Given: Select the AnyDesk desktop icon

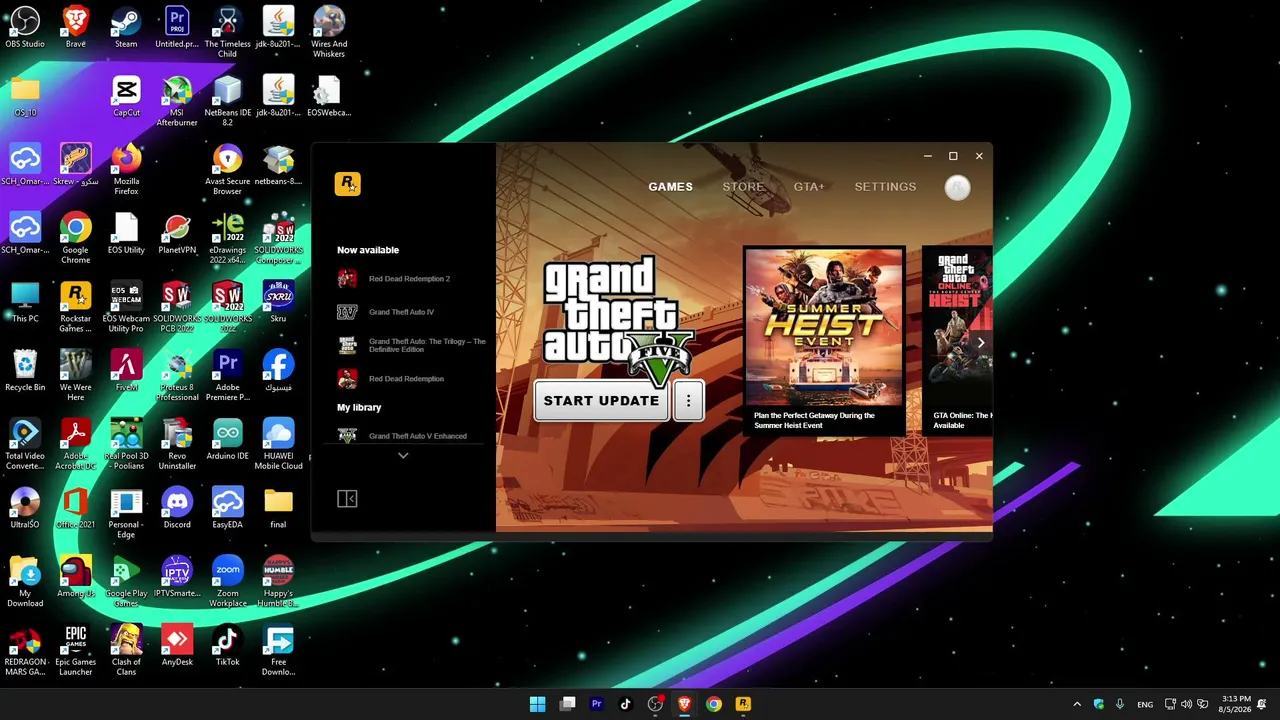Looking at the screenshot, I should click(x=177, y=645).
